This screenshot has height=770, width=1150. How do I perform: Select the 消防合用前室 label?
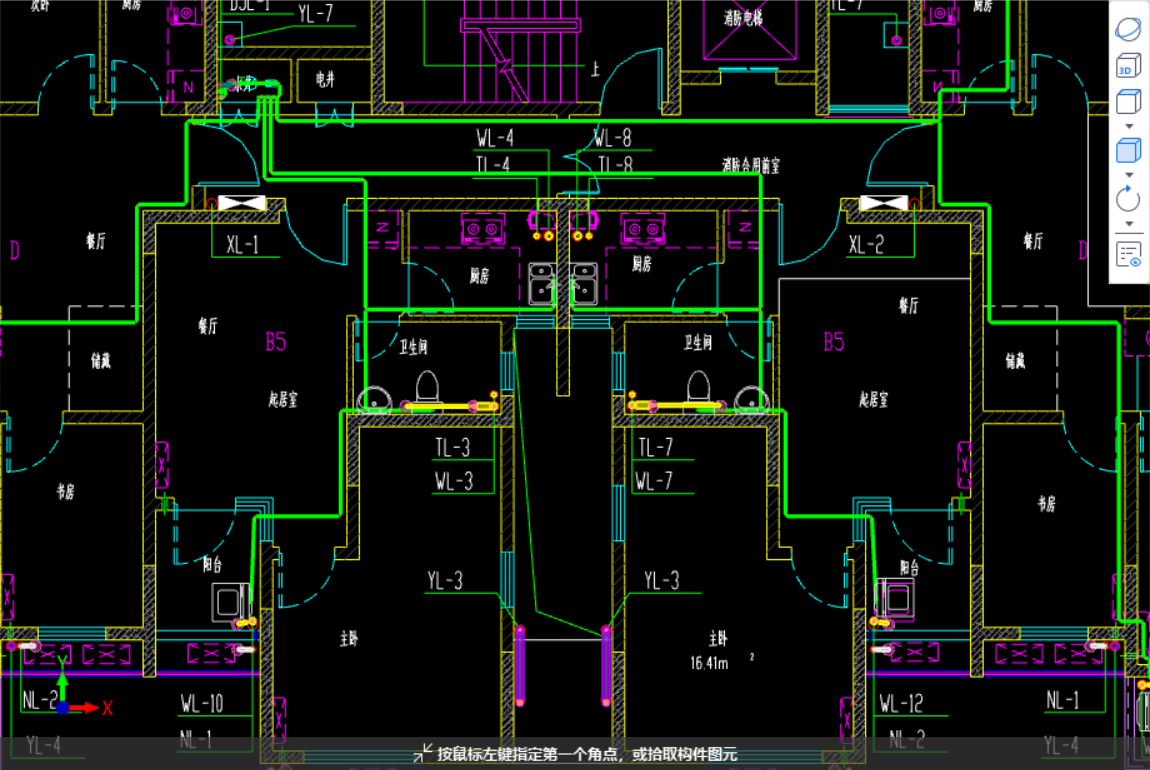tap(751, 165)
